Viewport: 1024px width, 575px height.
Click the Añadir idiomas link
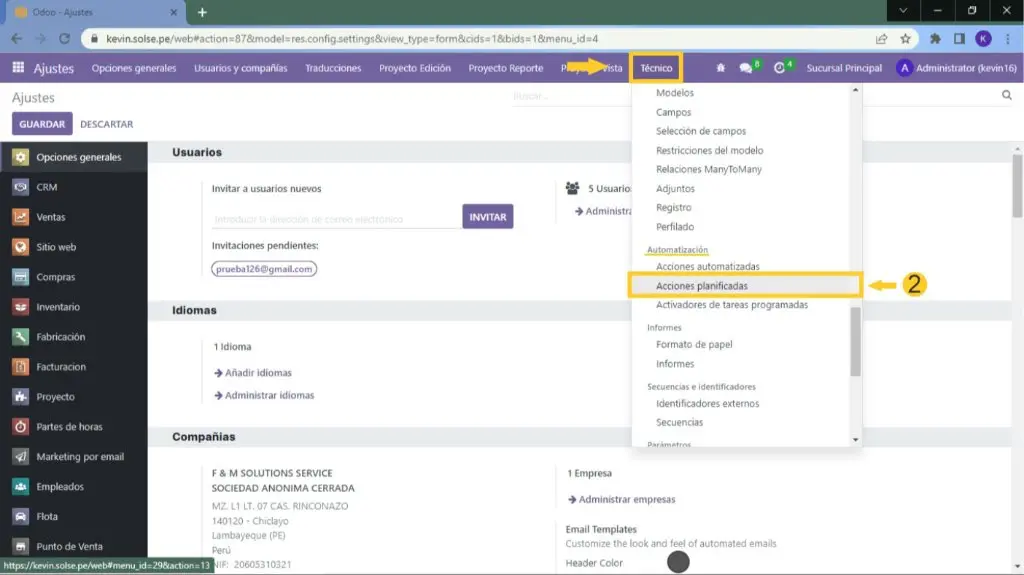pyautogui.click(x=258, y=373)
